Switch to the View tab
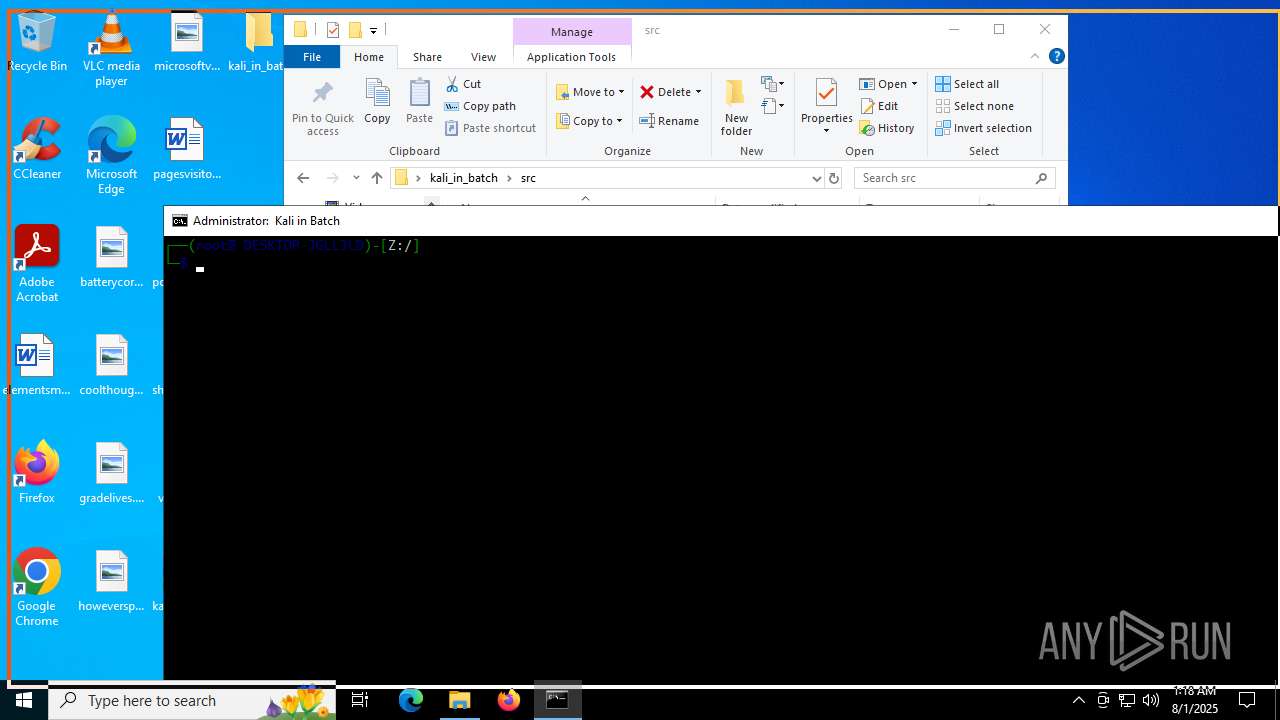 [x=483, y=57]
